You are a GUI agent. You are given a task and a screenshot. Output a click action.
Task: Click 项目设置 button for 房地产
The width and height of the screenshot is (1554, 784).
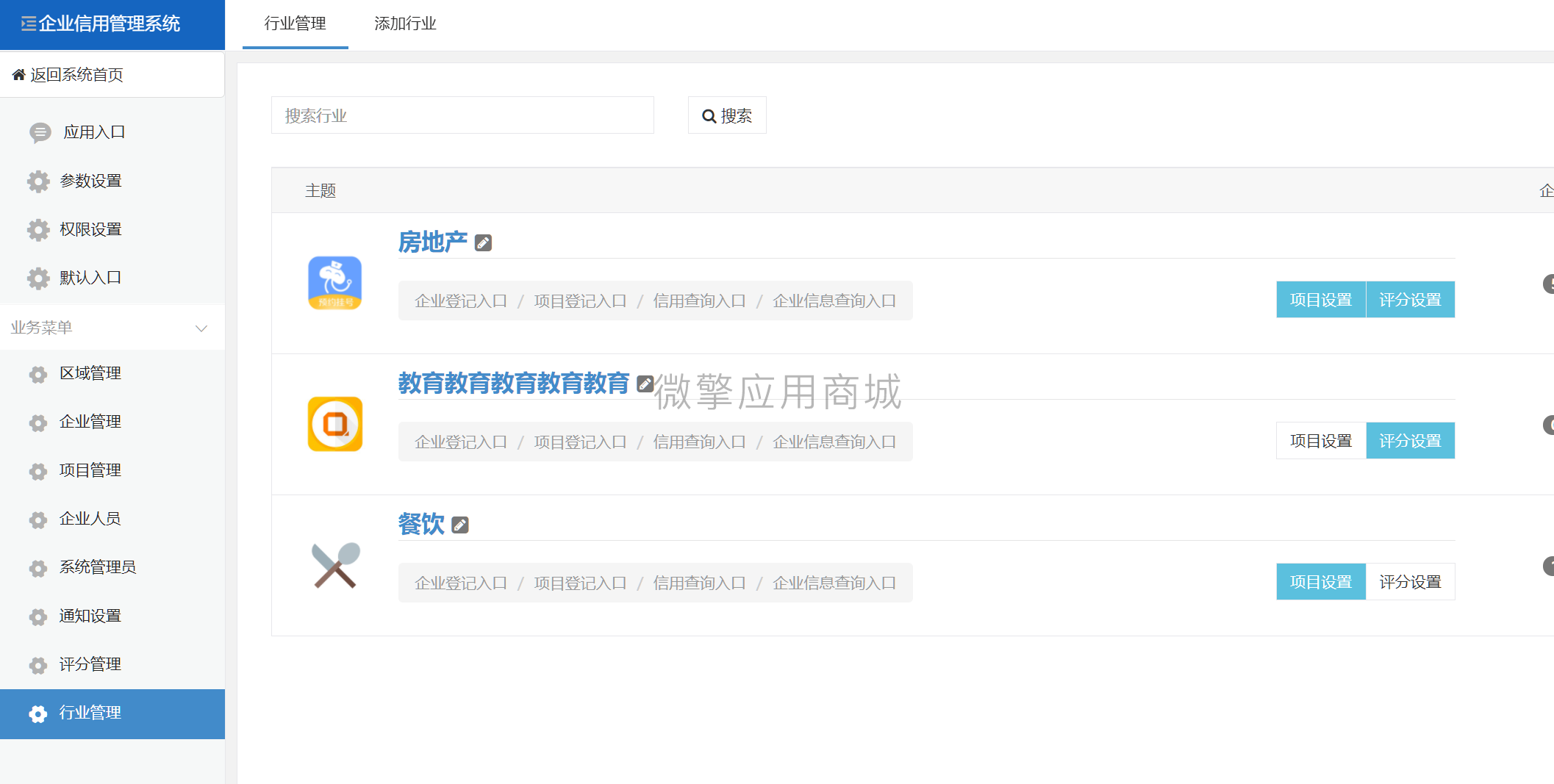coord(1321,300)
